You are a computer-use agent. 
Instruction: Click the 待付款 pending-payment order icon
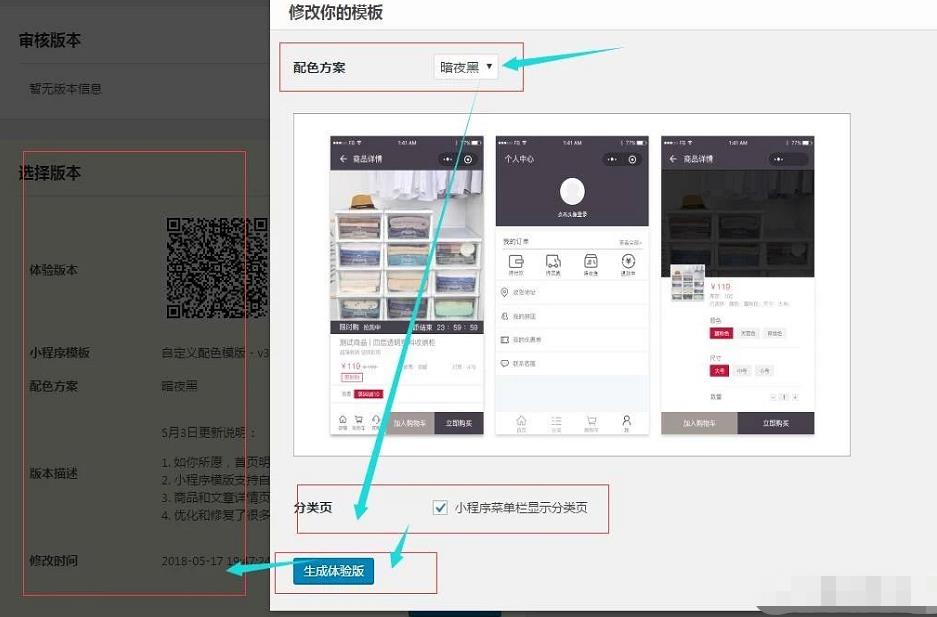pos(518,262)
